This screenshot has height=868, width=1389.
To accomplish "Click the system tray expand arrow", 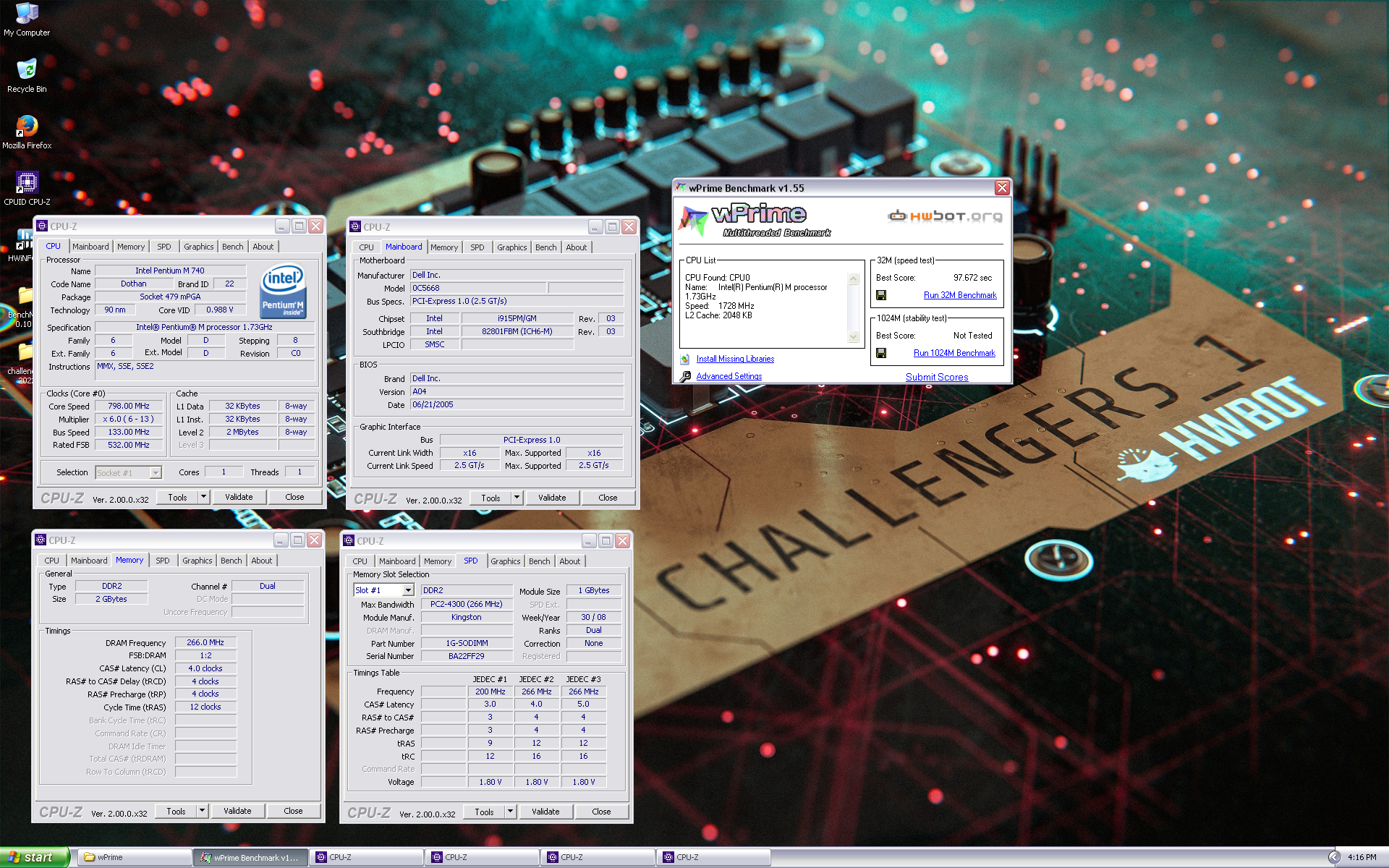I will coord(1335,857).
